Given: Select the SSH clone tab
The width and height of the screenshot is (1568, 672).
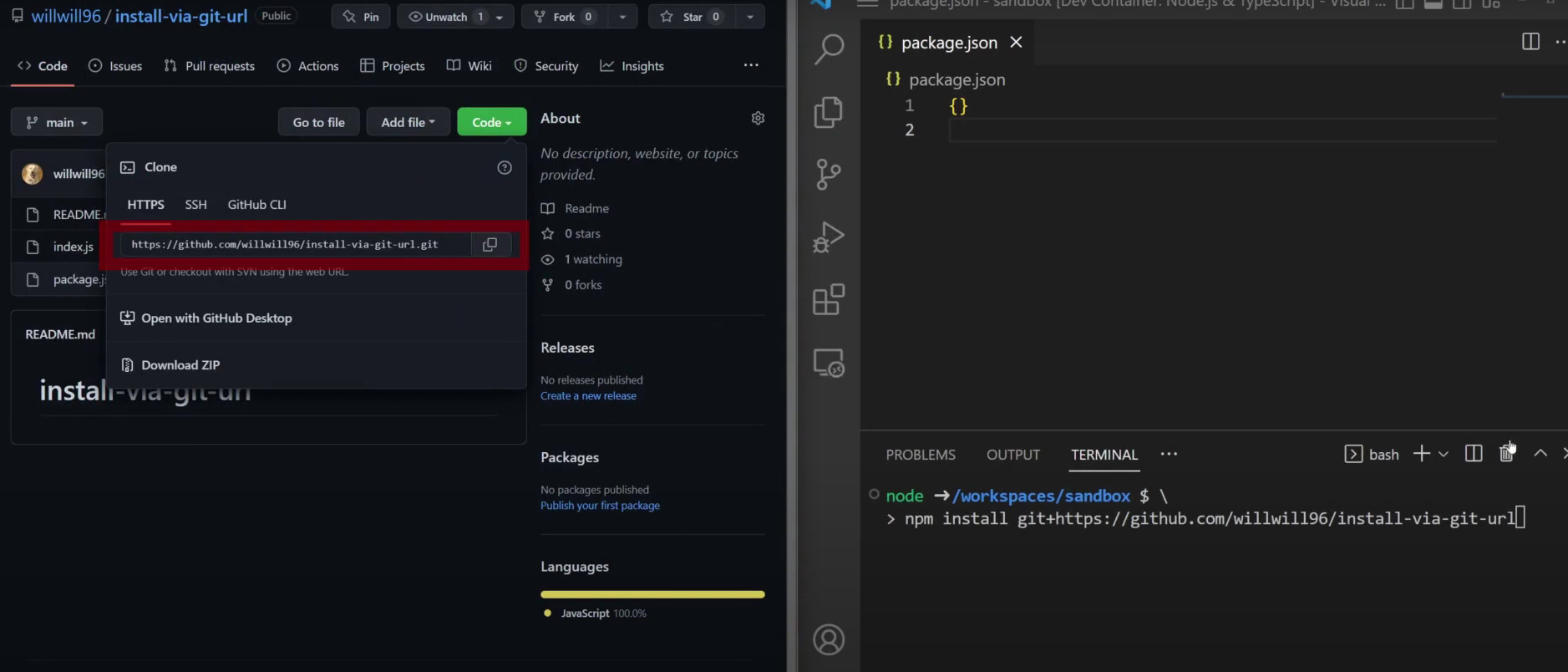Looking at the screenshot, I should point(195,205).
